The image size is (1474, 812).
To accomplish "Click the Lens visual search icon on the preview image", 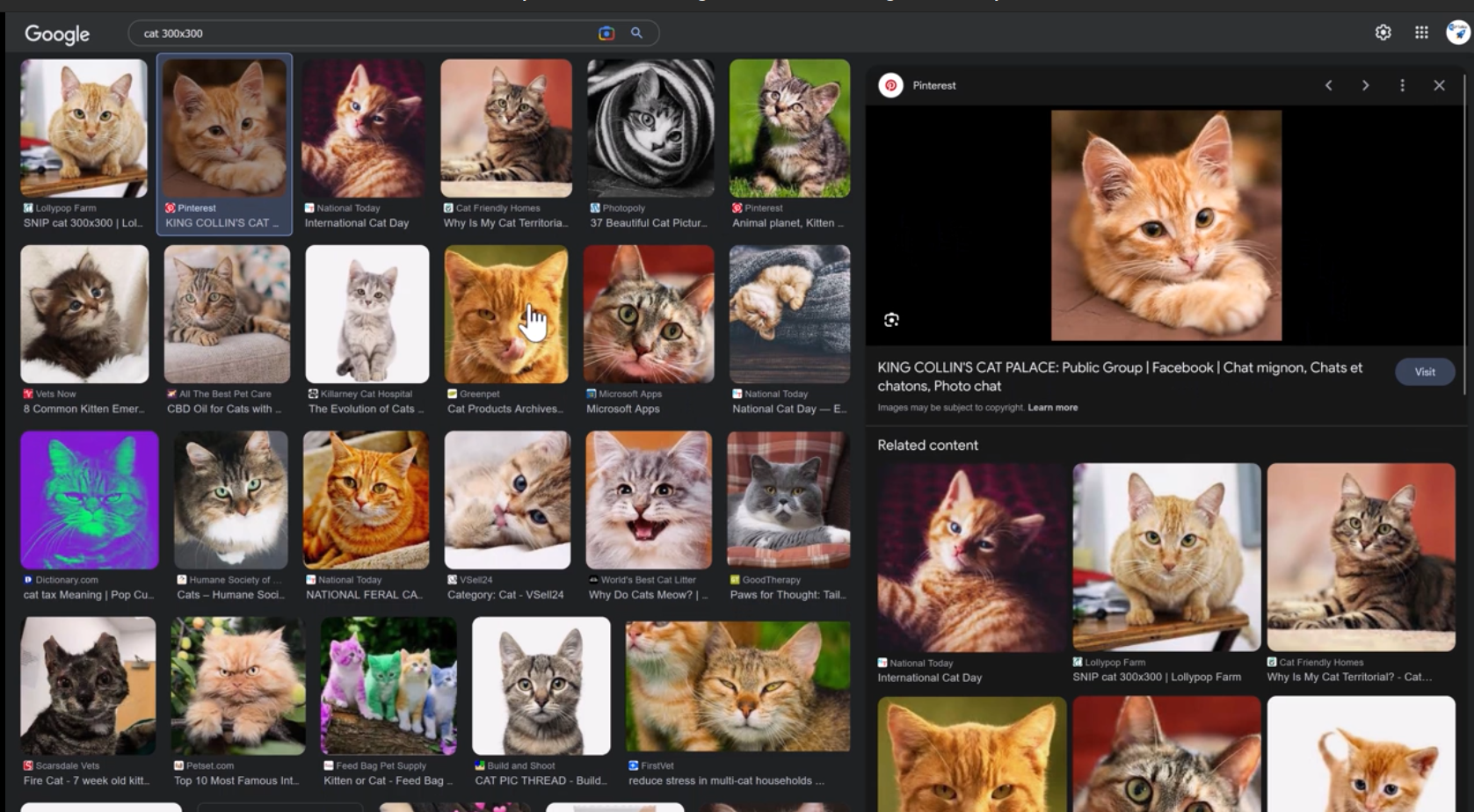I will point(891,320).
